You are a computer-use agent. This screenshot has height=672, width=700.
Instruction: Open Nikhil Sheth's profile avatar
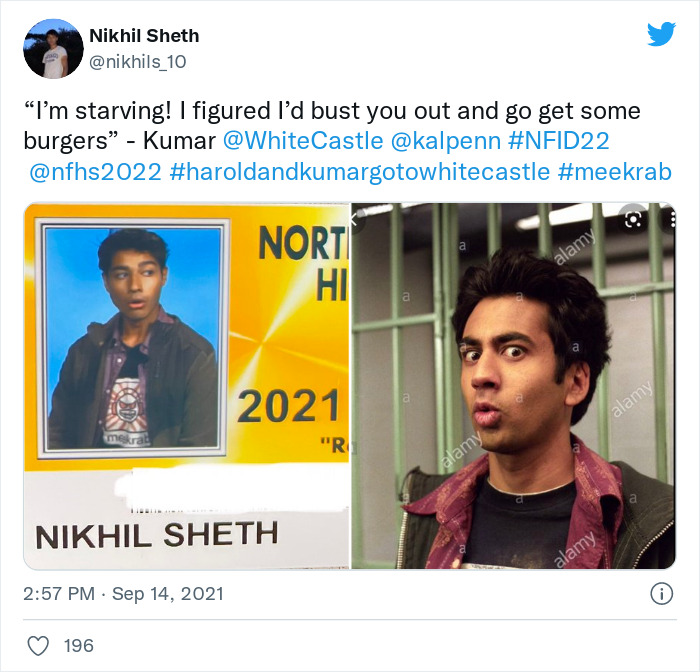tap(53, 48)
